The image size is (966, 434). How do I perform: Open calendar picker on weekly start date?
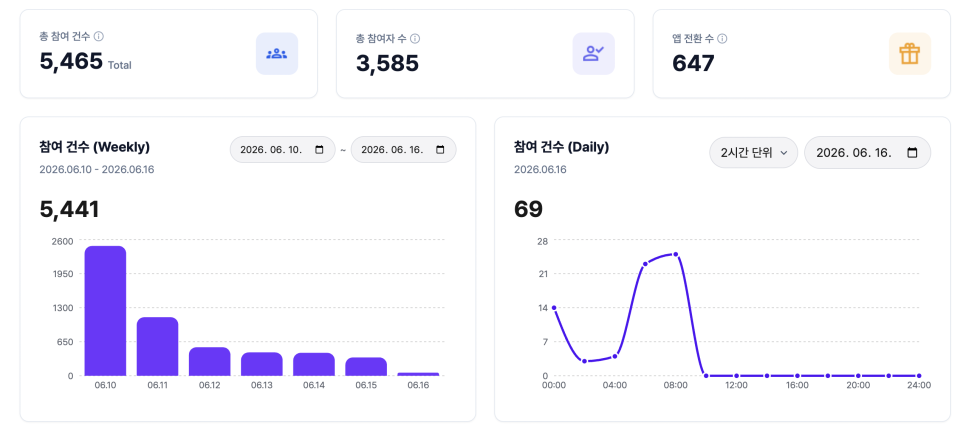click(319, 150)
